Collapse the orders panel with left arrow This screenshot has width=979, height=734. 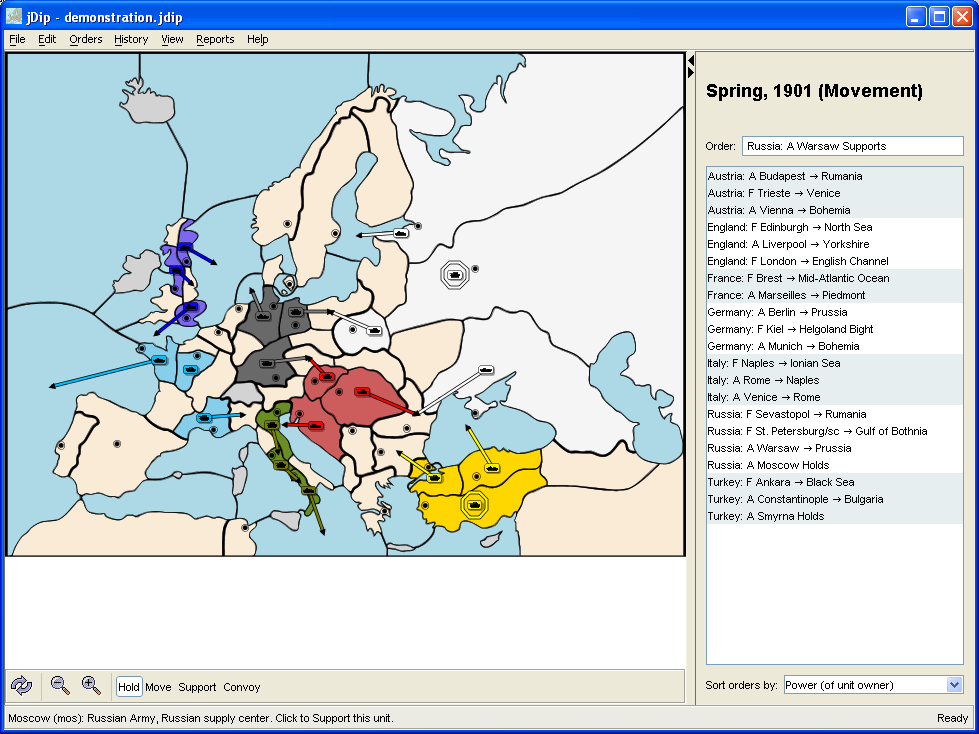[691, 60]
